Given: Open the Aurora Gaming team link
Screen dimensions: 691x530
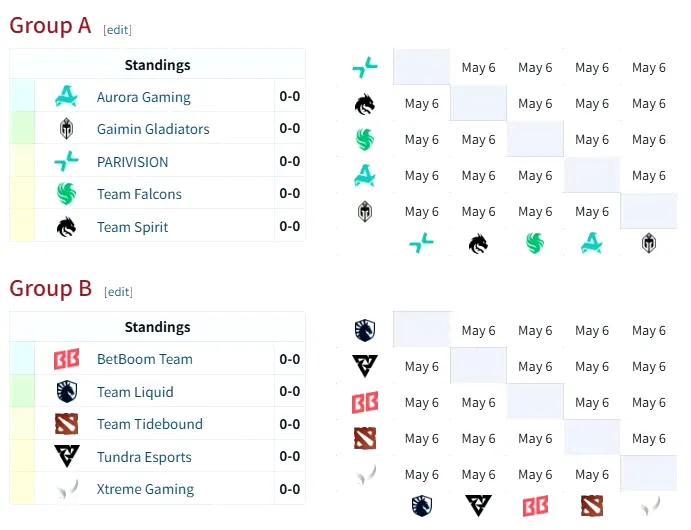Looking at the screenshot, I should click(144, 97).
